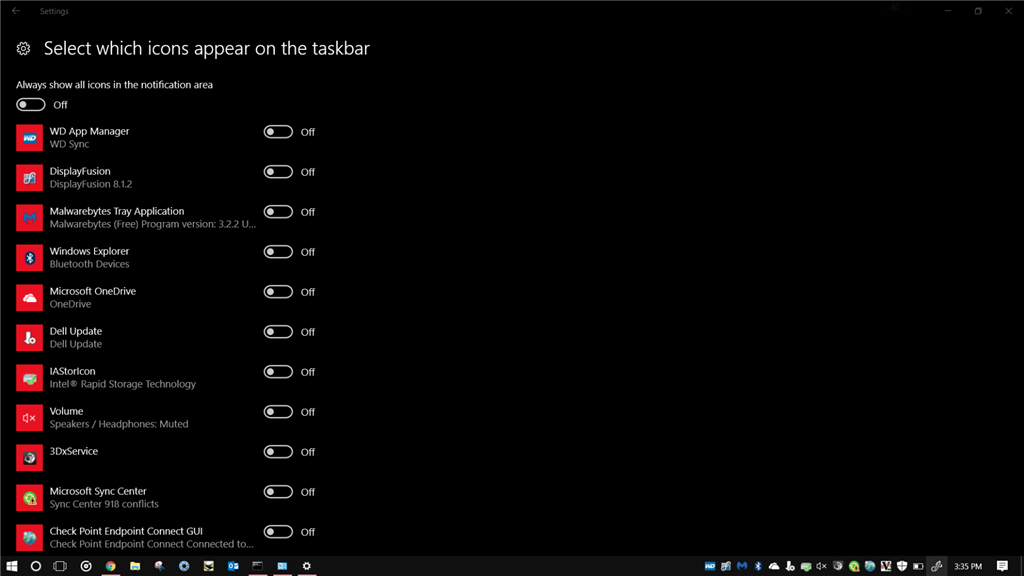Open the Action Center notifications icon
Viewport: 1024px width, 576px height.
click(1002, 566)
